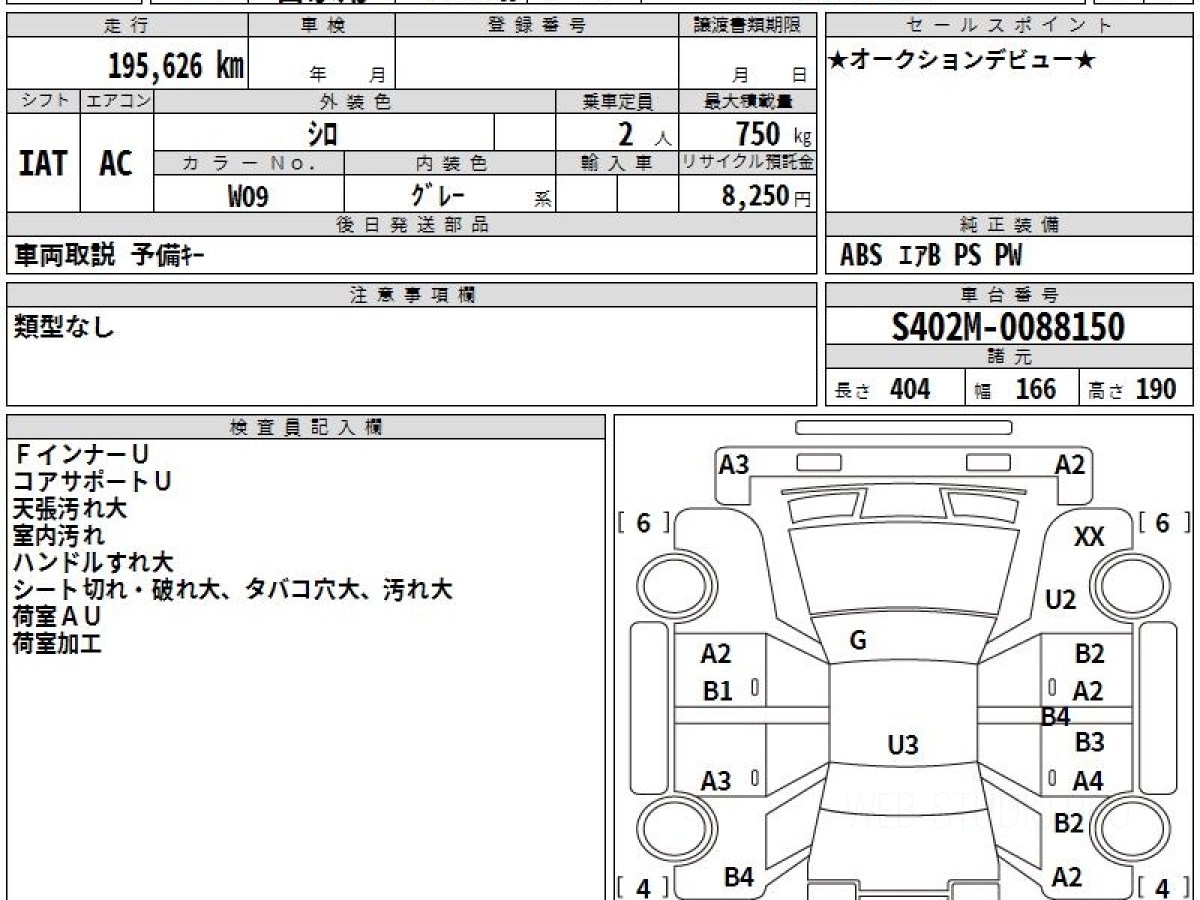This screenshot has height=900, width=1200.
Task: Click the inspector note 荷室加工
Action: click(58, 643)
